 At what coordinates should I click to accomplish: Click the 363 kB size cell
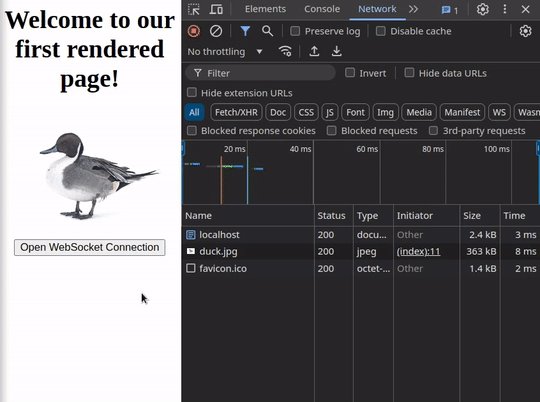tap(481, 251)
